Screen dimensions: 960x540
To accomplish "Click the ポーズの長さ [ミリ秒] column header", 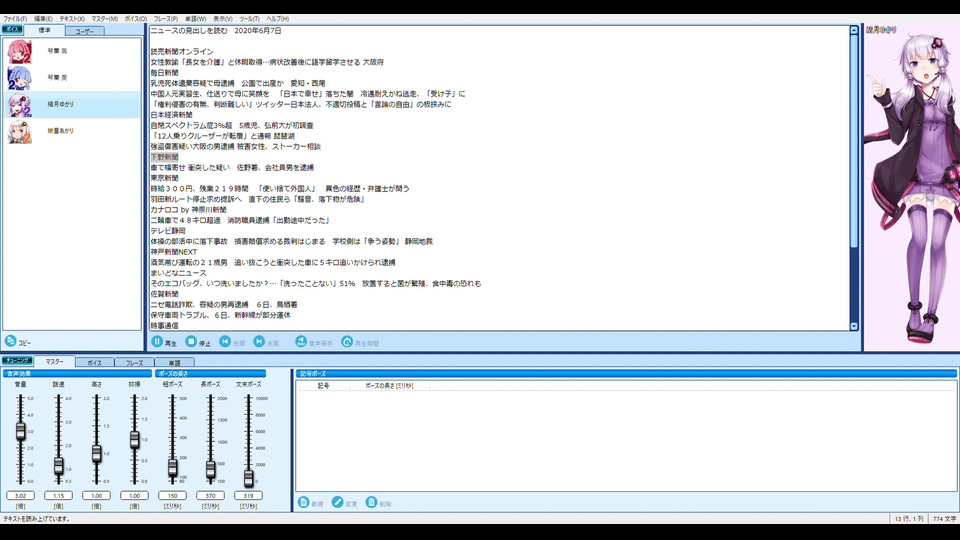I will 389,386.
